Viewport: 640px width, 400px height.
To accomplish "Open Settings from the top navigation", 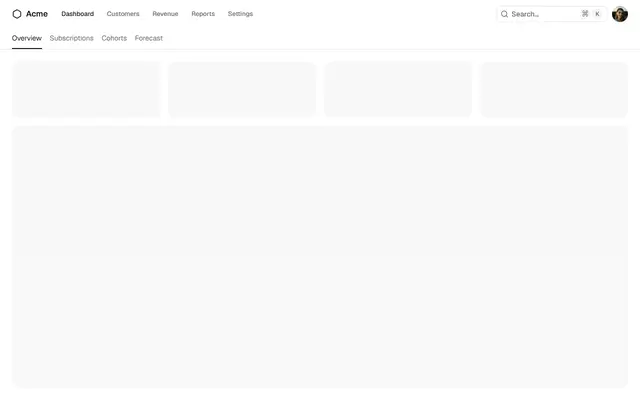I will pyautogui.click(x=240, y=14).
